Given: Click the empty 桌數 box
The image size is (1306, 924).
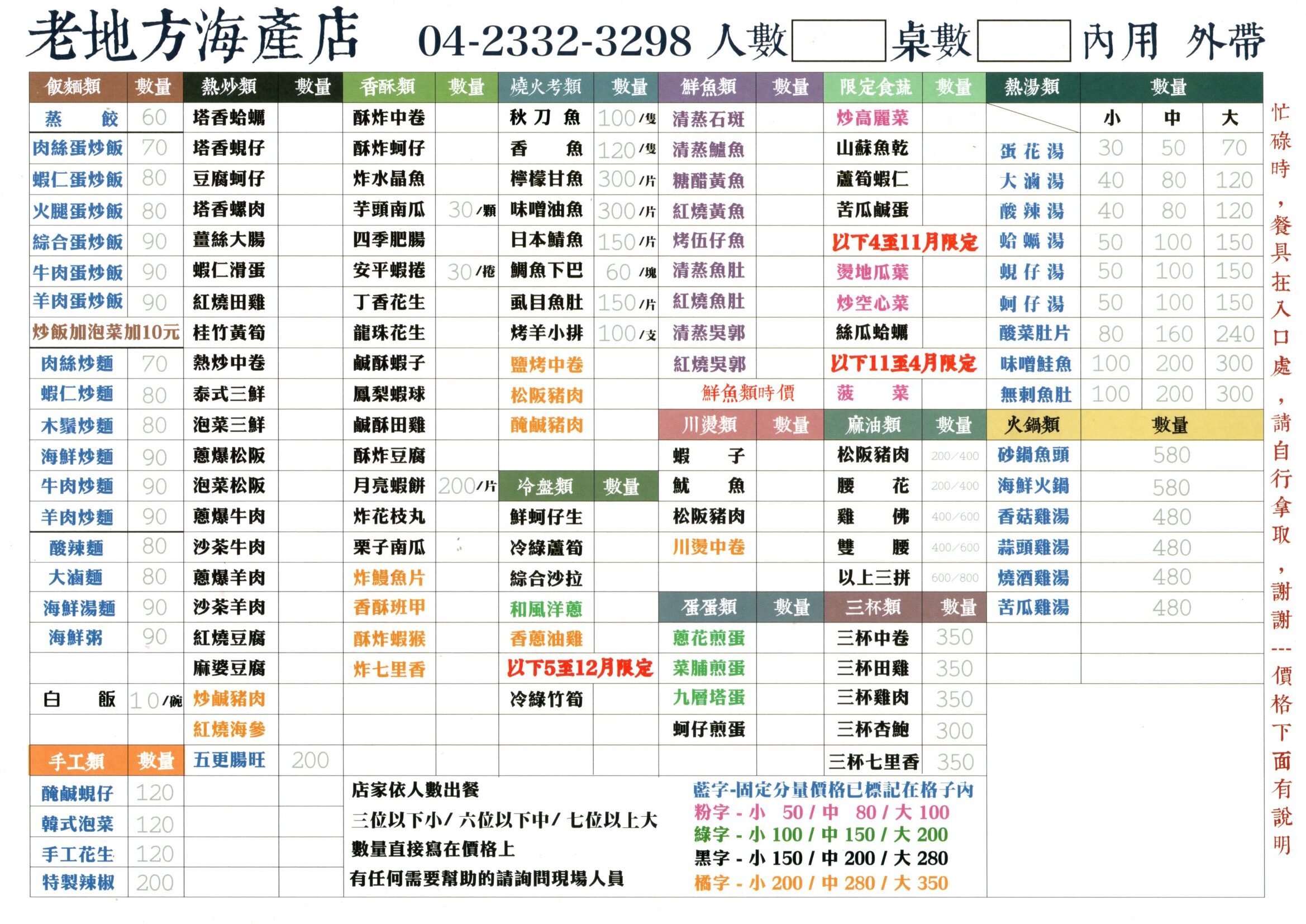Looking at the screenshot, I should pos(1024,40).
